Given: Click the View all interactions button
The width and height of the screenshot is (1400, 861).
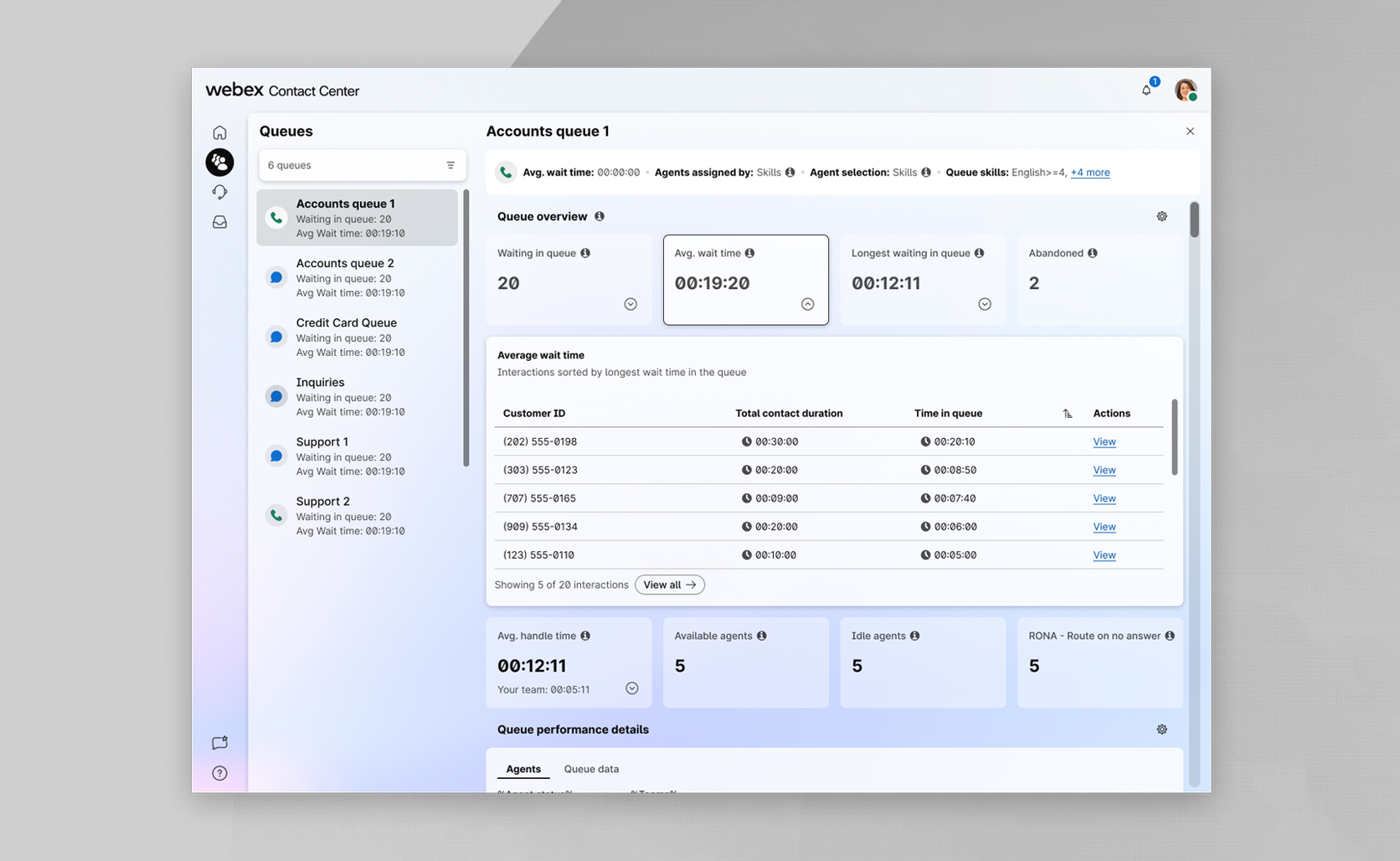Looking at the screenshot, I should (669, 585).
